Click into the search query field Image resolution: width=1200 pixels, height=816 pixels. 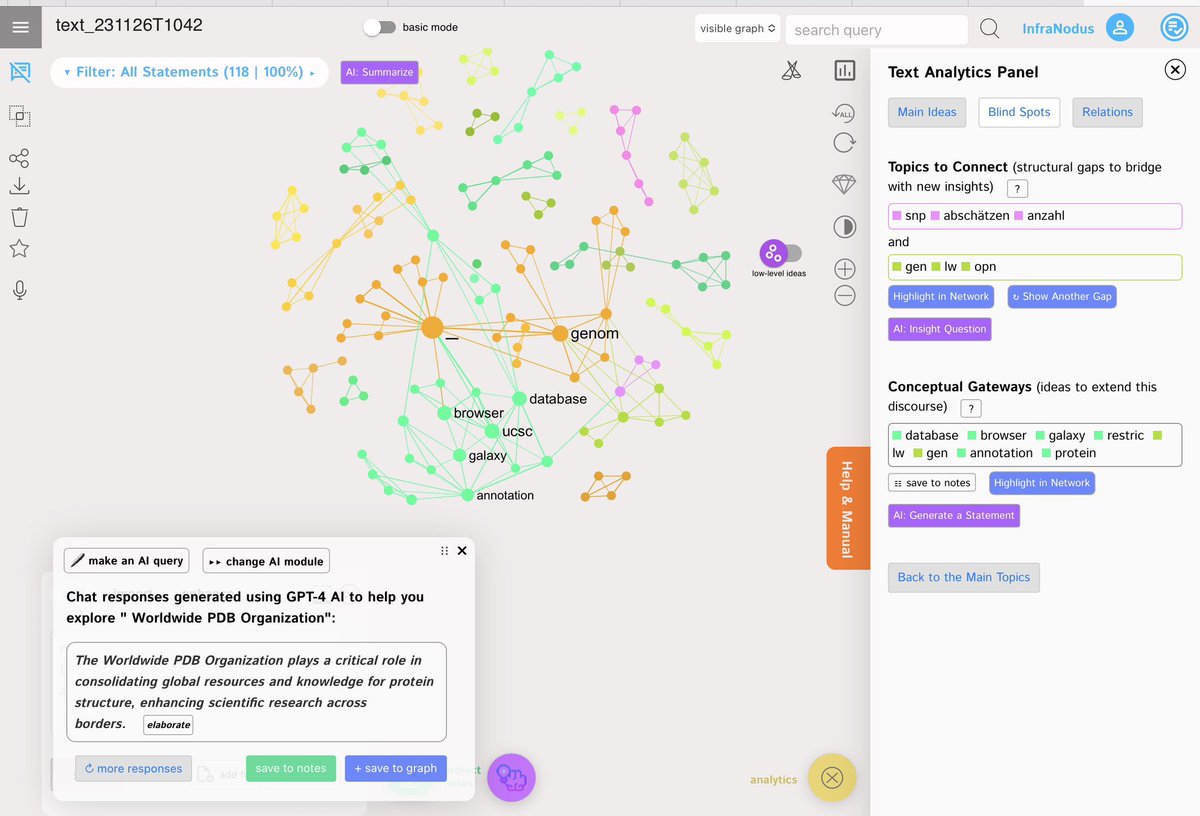pyautogui.click(x=877, y=29)
